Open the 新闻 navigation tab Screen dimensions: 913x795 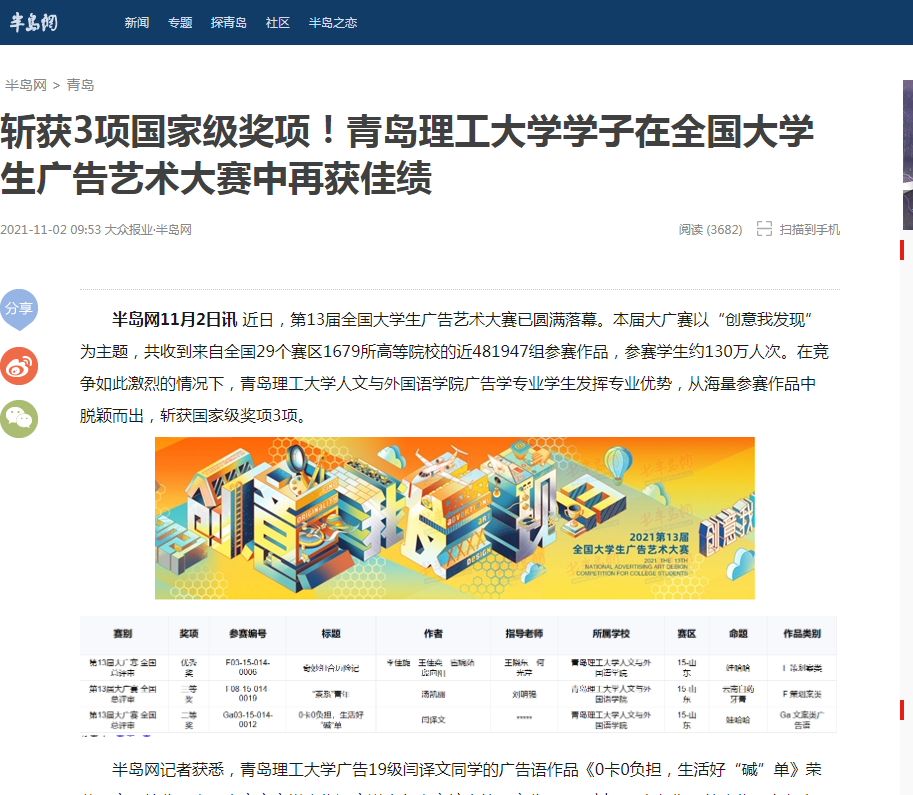point(137,23)
